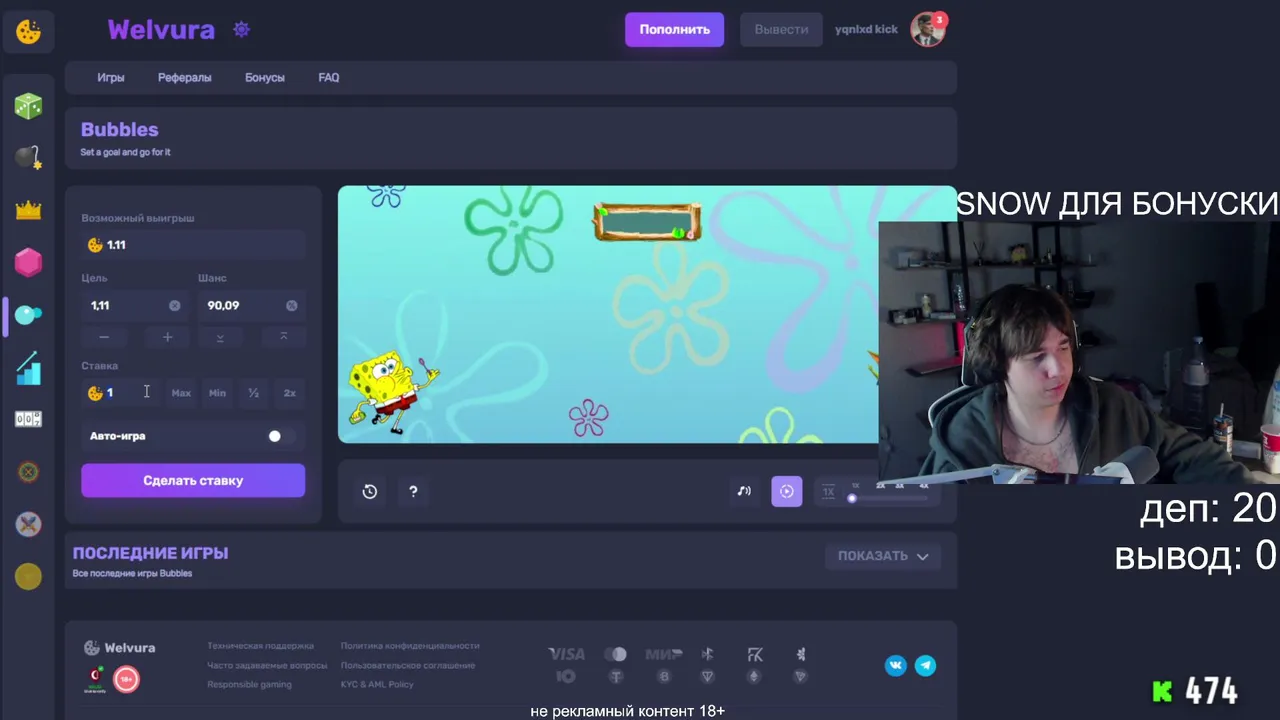Increase the chance with up chevron
The width and height of the screenshot is (1280, 720).
click(x=283, y=337)
